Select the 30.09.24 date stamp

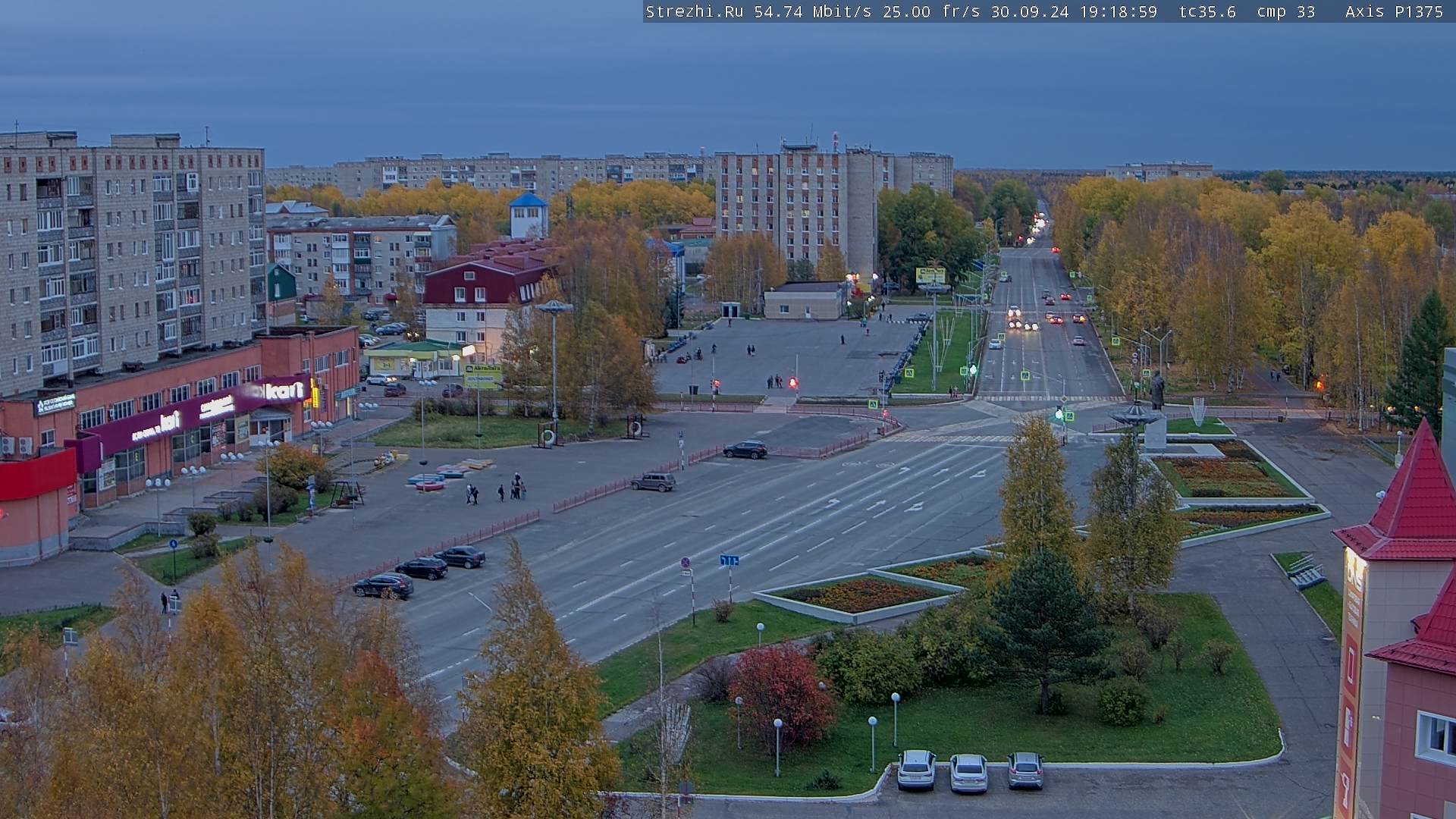coord(1030,12)
